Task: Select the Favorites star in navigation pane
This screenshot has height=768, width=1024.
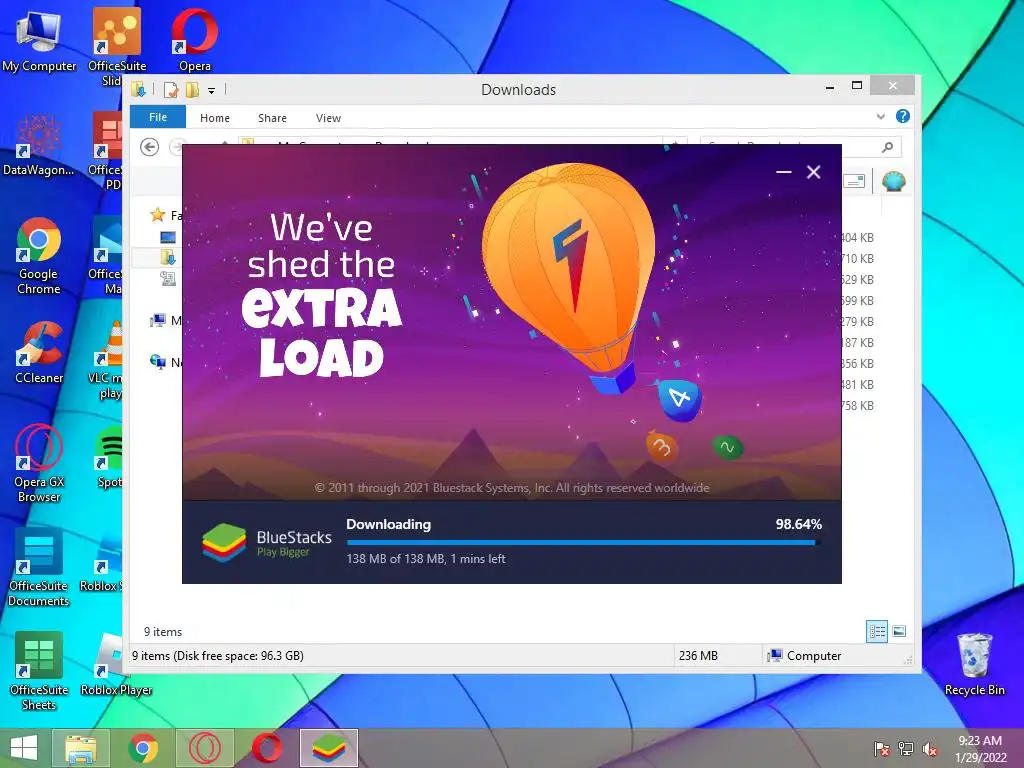Action: (x=157, y=215)
